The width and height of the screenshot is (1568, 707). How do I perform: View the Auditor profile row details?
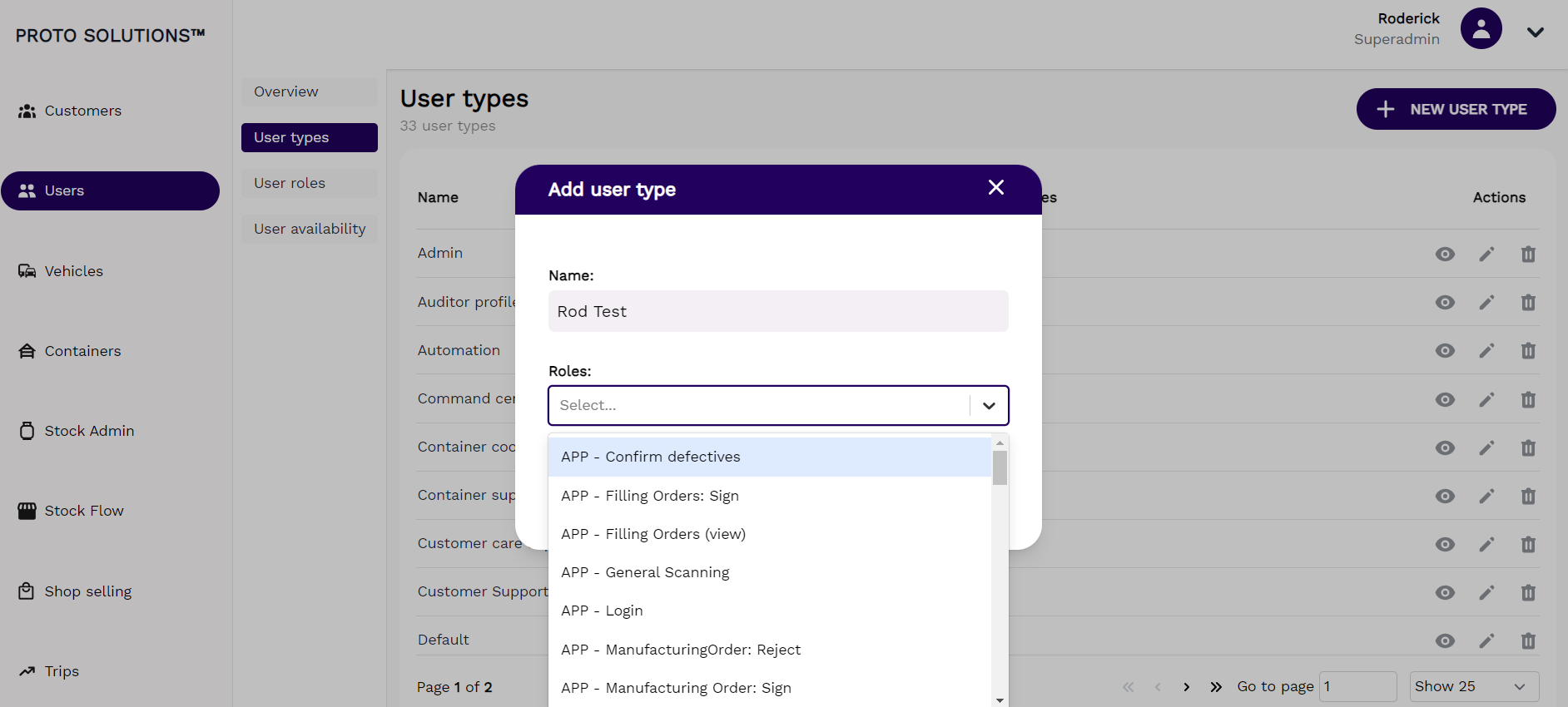1445,302
